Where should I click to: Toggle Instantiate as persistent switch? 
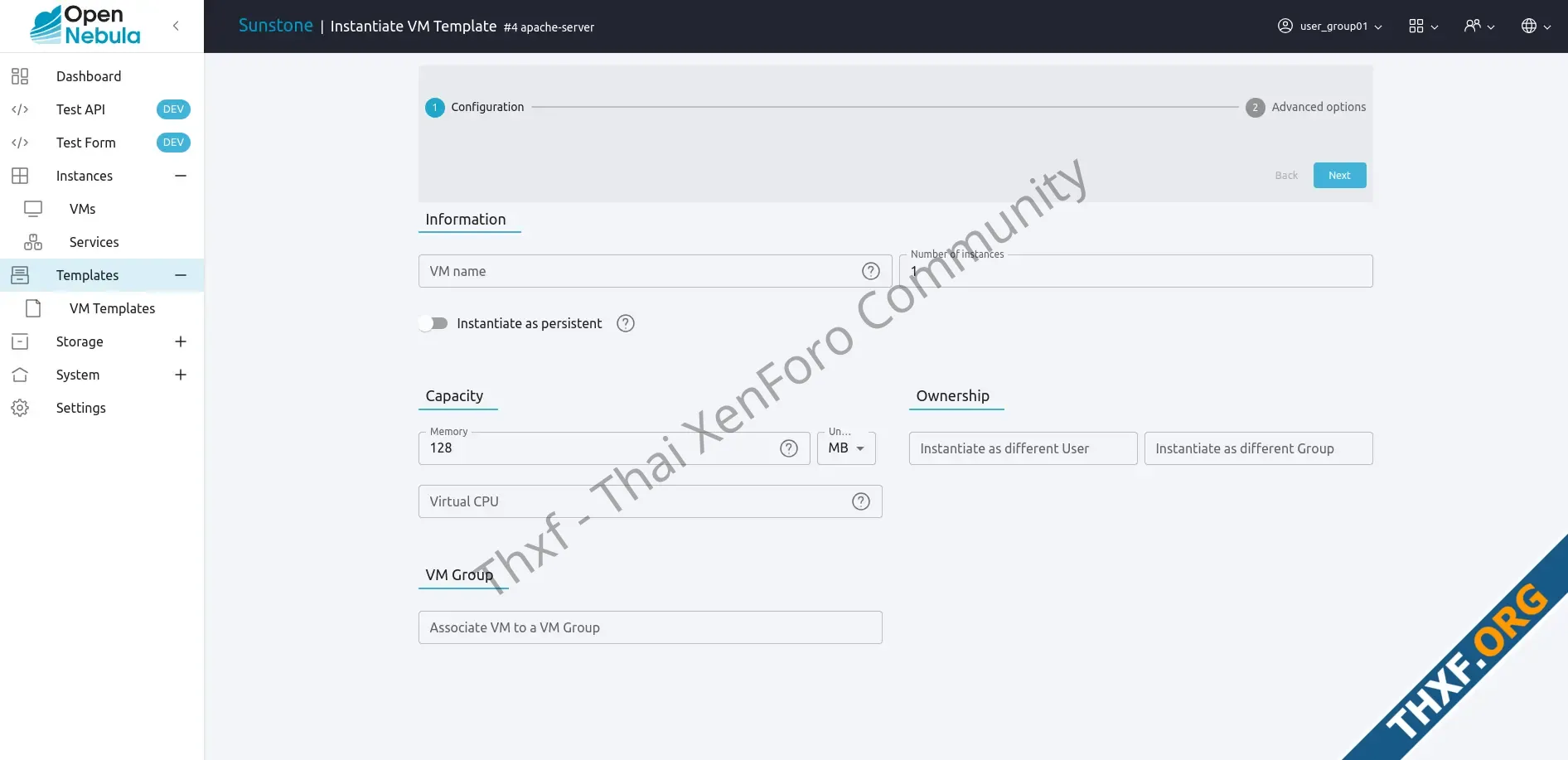pos(433,323)
